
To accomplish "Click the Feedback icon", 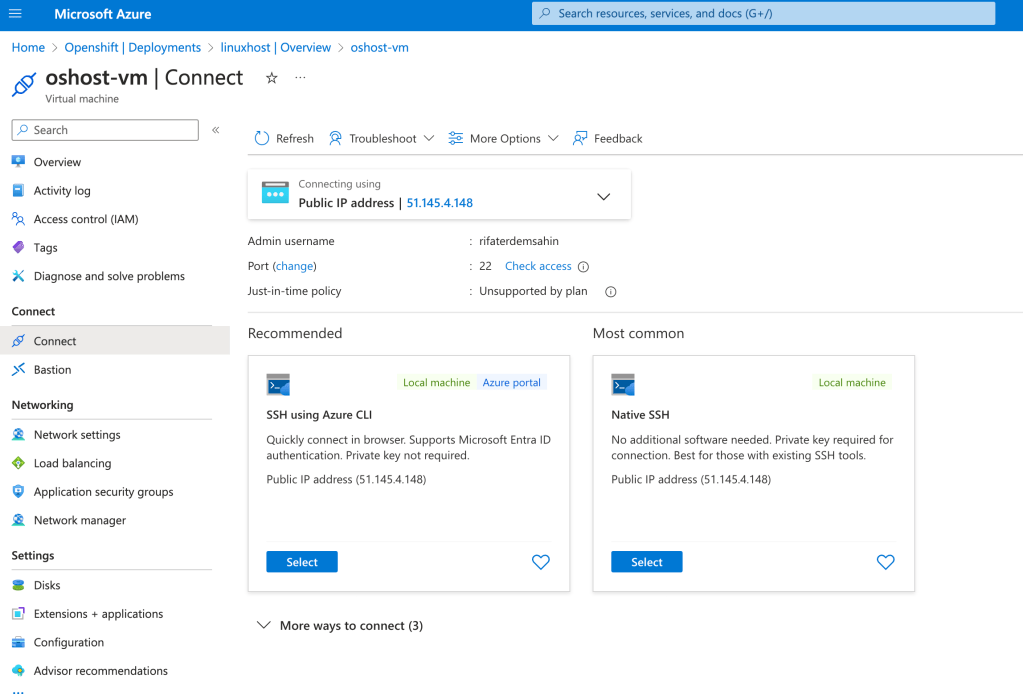I will tap(579, 138).
